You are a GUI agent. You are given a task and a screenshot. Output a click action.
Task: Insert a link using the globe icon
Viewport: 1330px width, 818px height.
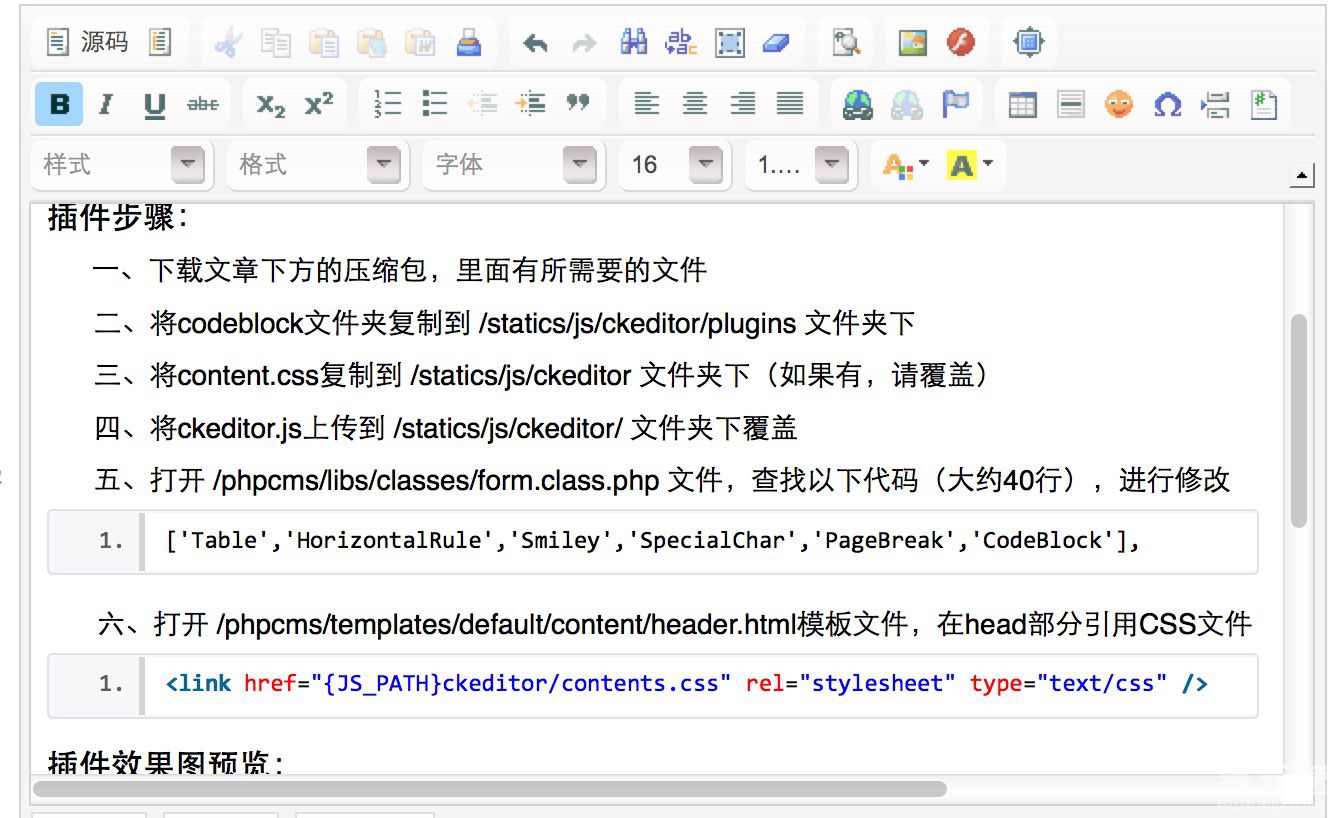[x=857, y=104]
